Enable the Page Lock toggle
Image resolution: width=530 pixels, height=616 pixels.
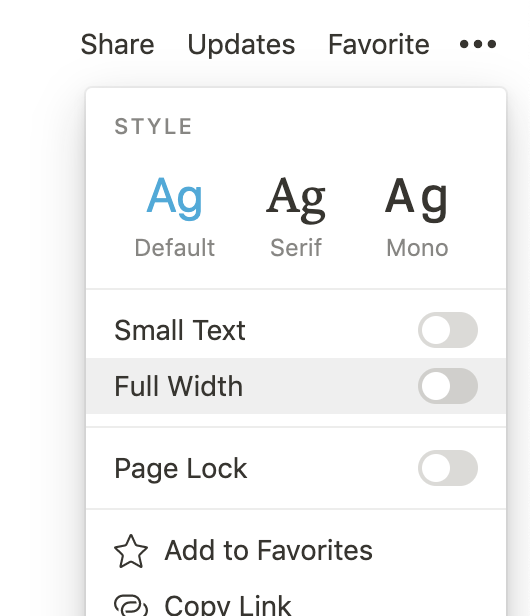tap(448, 468)
